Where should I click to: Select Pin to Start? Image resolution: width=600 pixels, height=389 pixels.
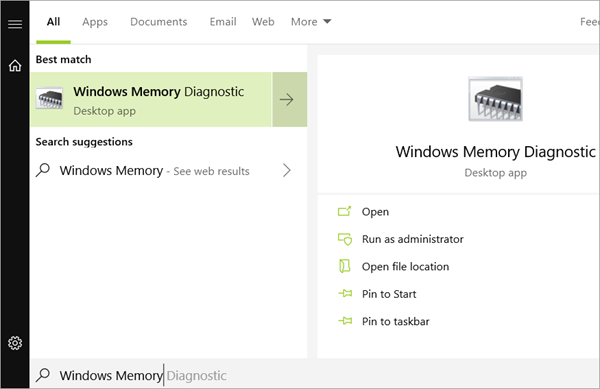(389, 294)
